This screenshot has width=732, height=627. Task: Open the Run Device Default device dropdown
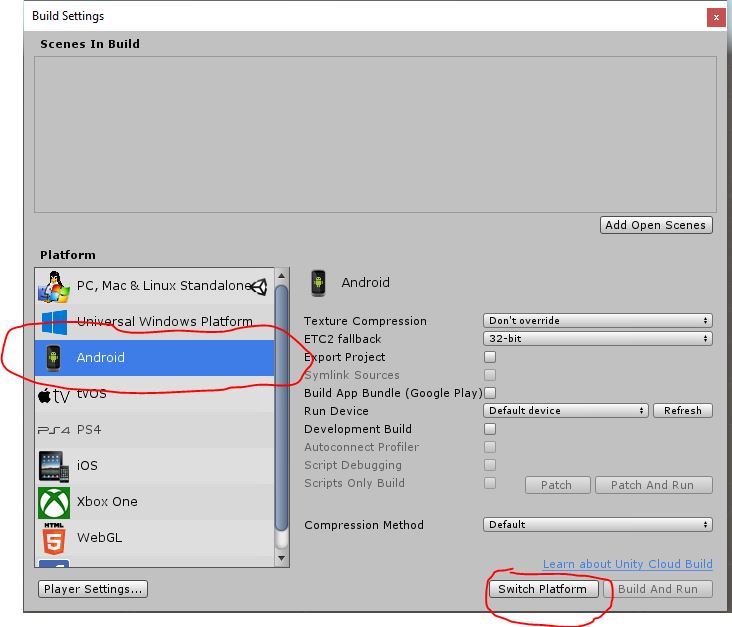tap(565, 411)
